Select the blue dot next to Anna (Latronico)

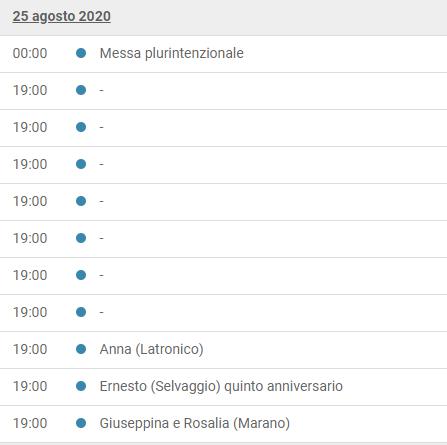coord(81,349)
